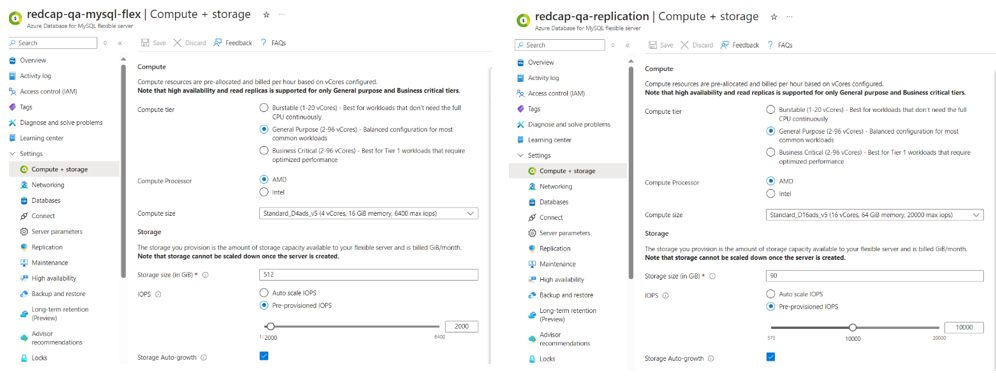This screenshot has height=379, width=996.
Task: Click IOPS slider handle in redcap-qa-mysql-flex pane
Action: coord(271,326)
